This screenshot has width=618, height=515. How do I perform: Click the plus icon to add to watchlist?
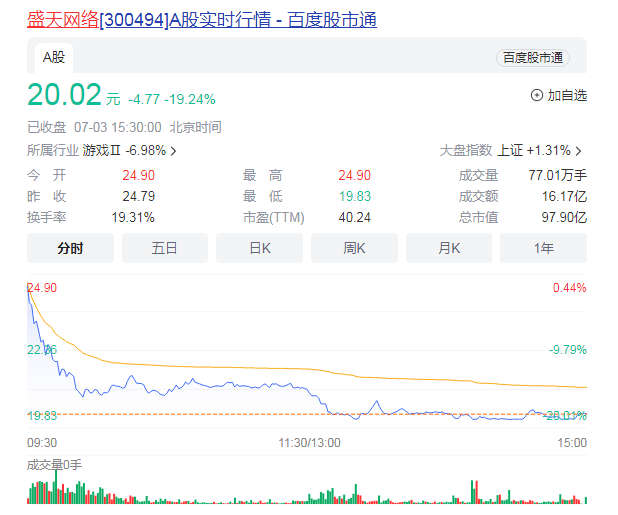tap(537, 95)
